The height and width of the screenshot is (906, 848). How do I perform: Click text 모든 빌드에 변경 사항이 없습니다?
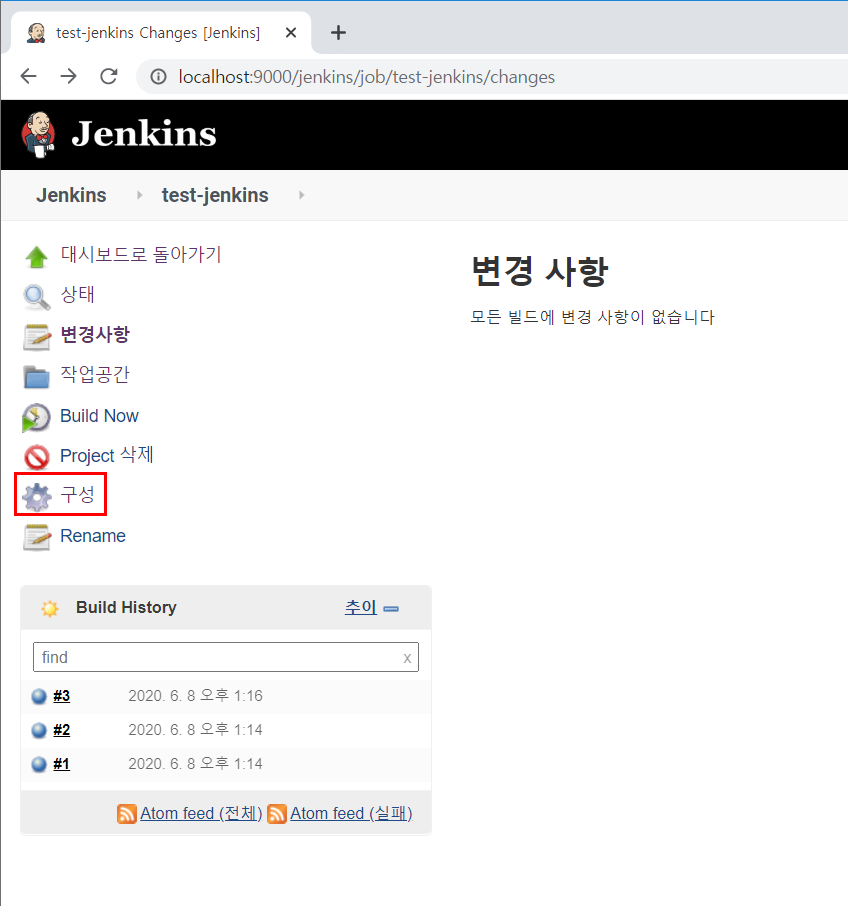click(x=592, y=317)
